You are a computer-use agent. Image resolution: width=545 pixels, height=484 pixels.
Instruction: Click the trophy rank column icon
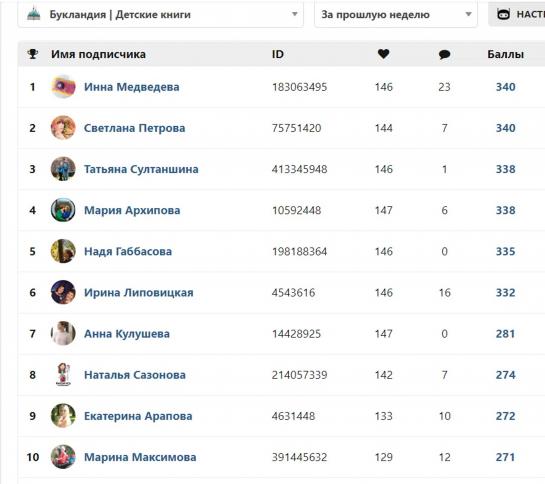pyautogui.click(x=33, y=54)
